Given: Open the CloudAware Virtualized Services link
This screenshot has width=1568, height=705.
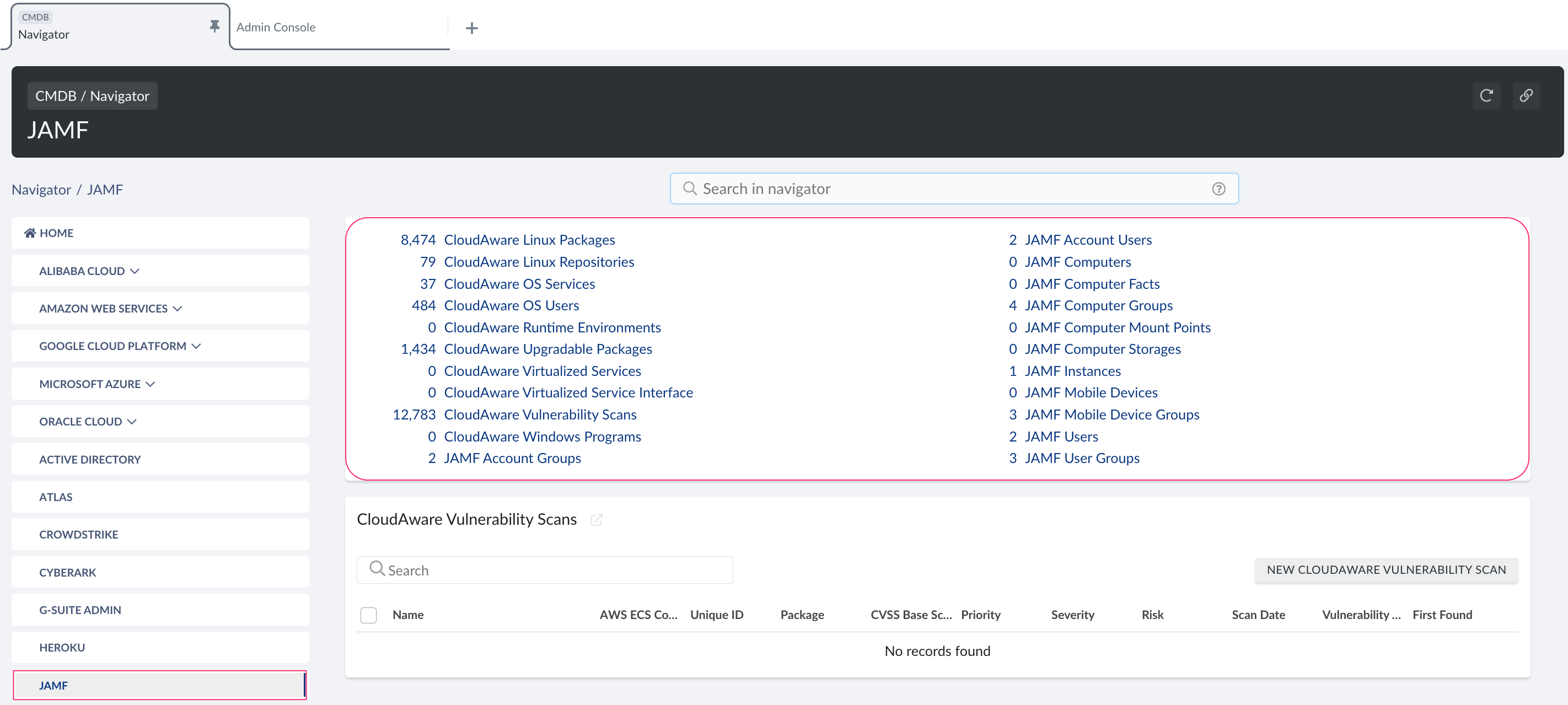Looking at the screenshot, I should coord(543,371).
